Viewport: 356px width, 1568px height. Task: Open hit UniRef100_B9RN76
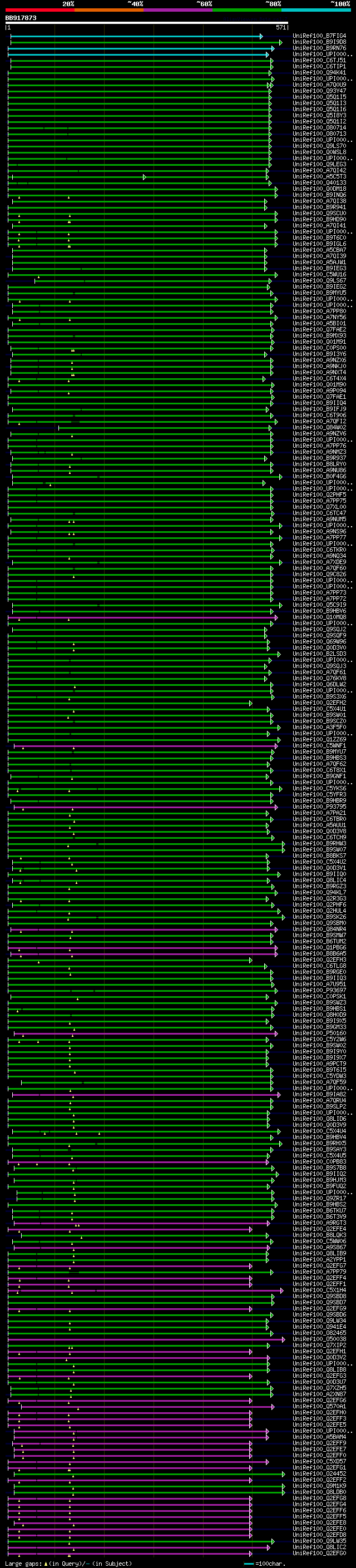(319, 49)
